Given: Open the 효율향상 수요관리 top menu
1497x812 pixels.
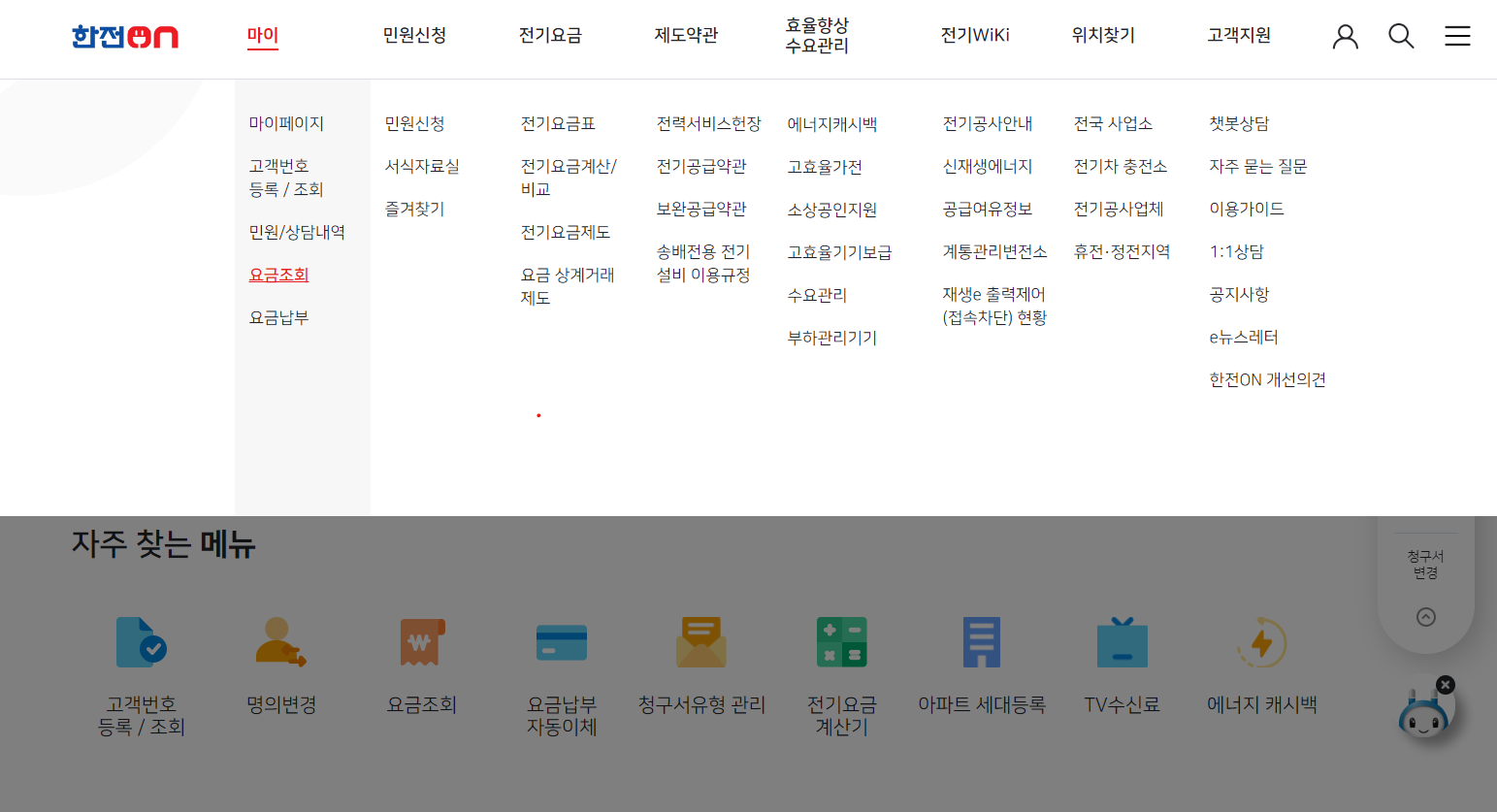Looking at the screenshot, I should click(x=817, y=36).
